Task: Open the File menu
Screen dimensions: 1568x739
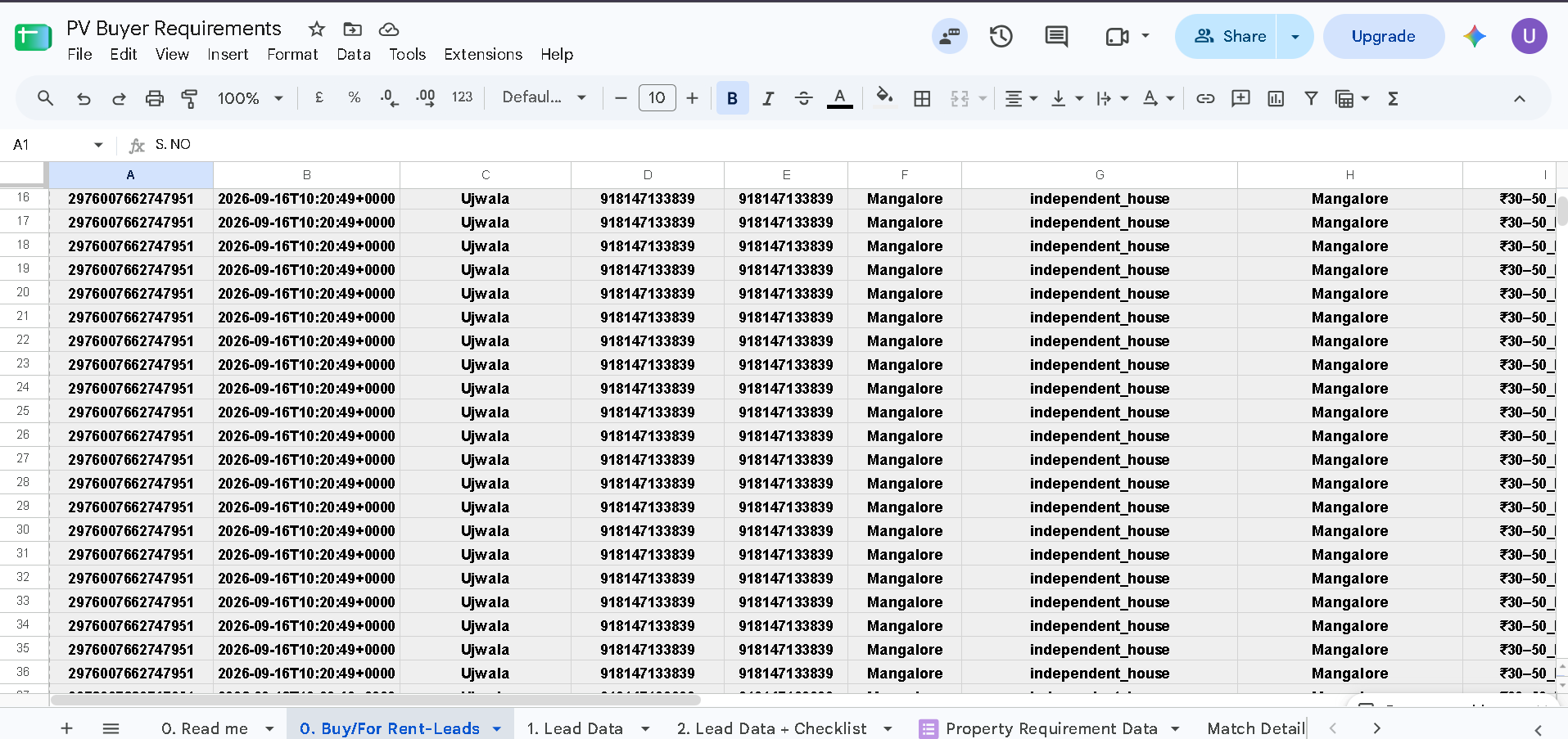Action: pyautogui.click(x=79, y=54)
